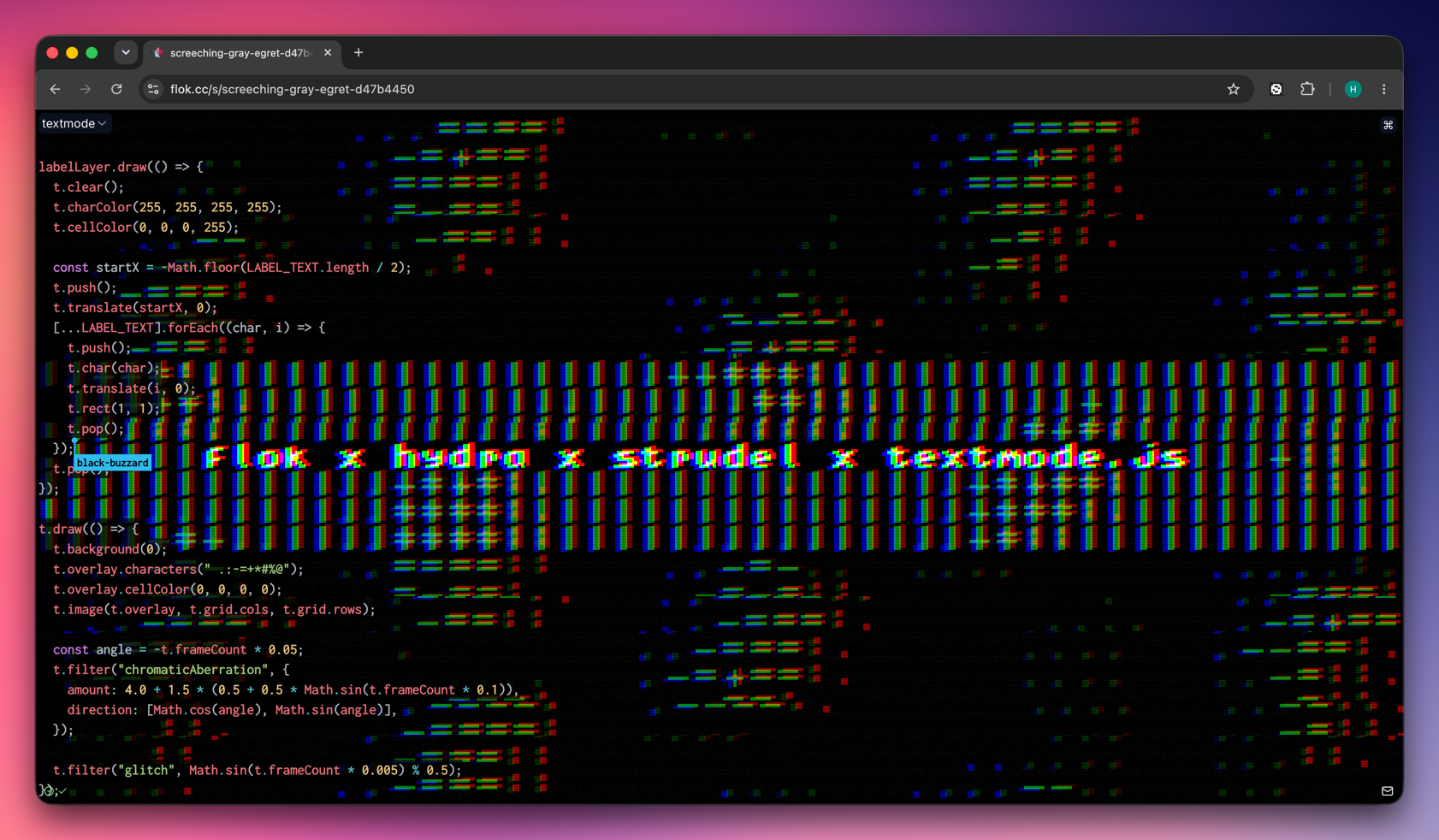Click the t.translate(startX, 0) line
This screenshot has width=1439, height=840.
(x=134, y=308)
